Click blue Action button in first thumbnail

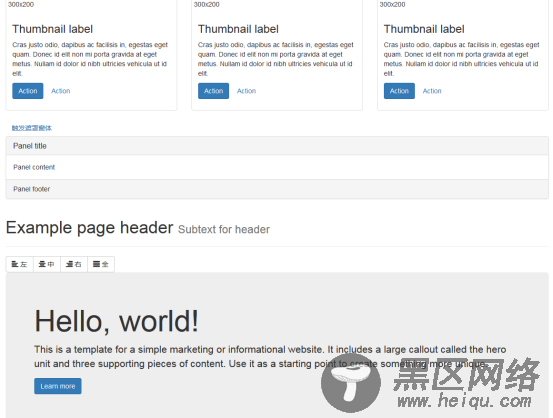point(28,91)
